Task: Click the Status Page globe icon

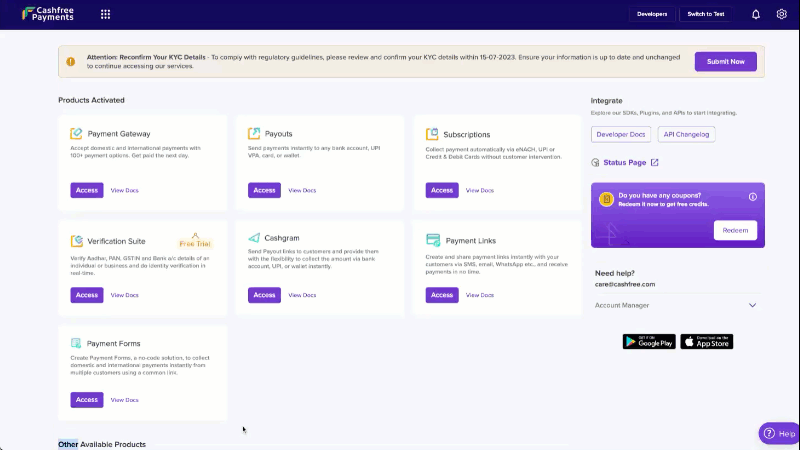Action: coord(595,163)
